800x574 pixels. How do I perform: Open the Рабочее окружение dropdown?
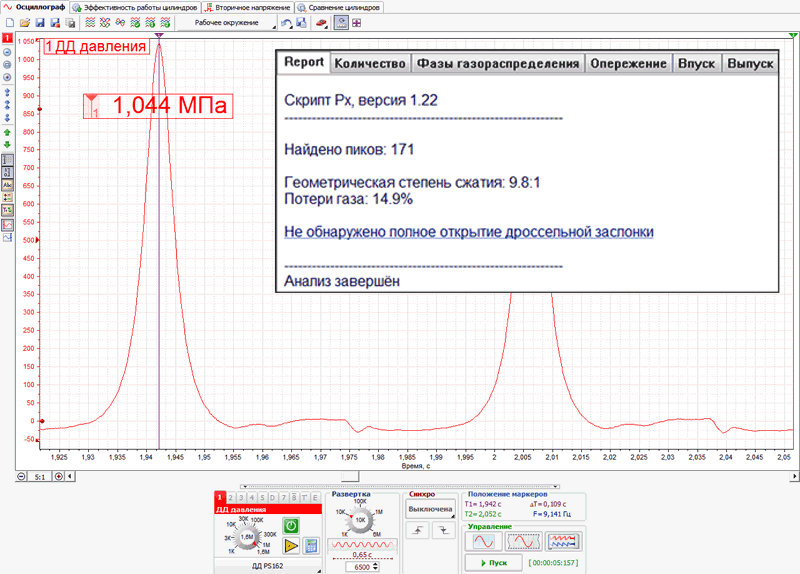tap(227, 23)
